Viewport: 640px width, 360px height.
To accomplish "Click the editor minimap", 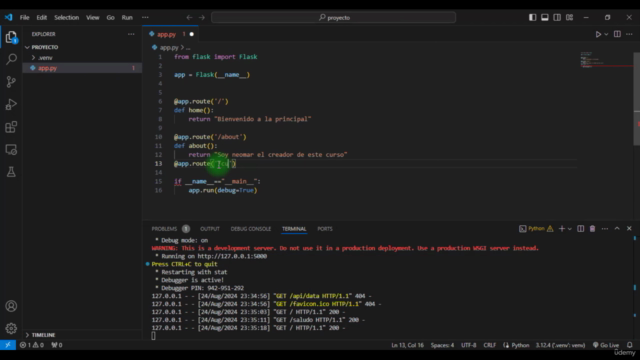I will [x=606, y=60].
